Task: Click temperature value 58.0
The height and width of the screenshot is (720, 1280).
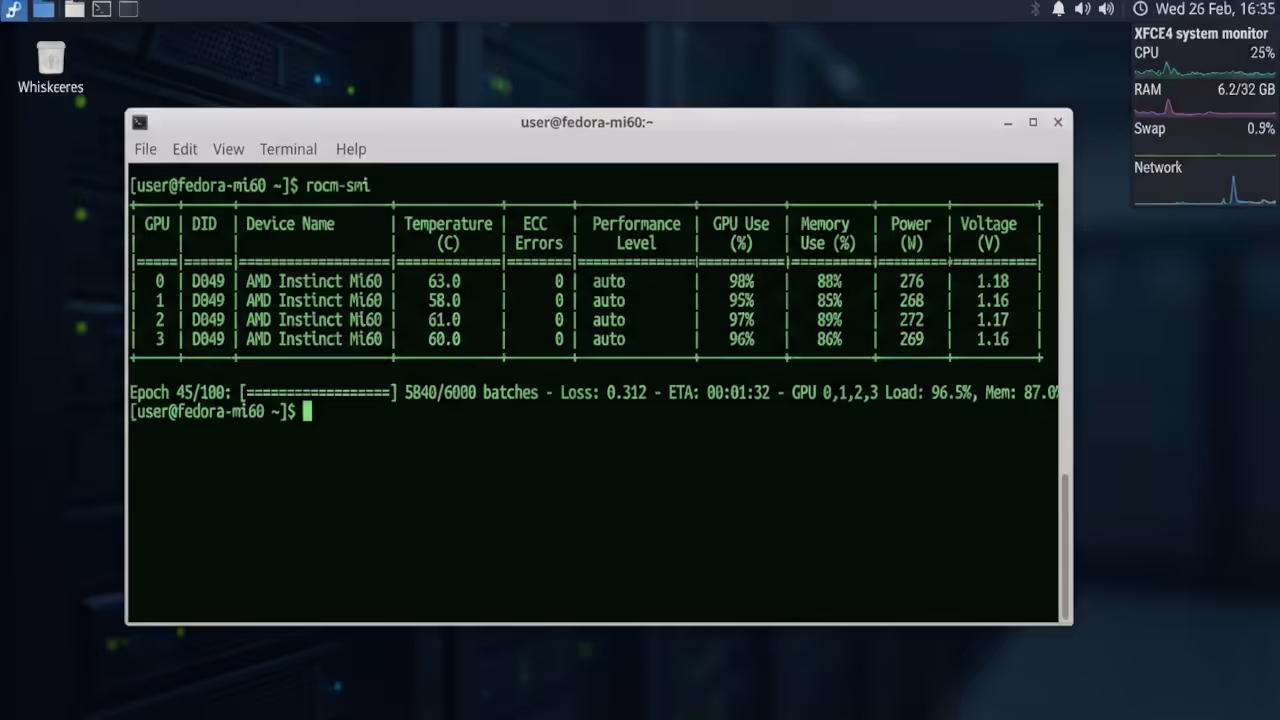Action: tap(444, 301)
